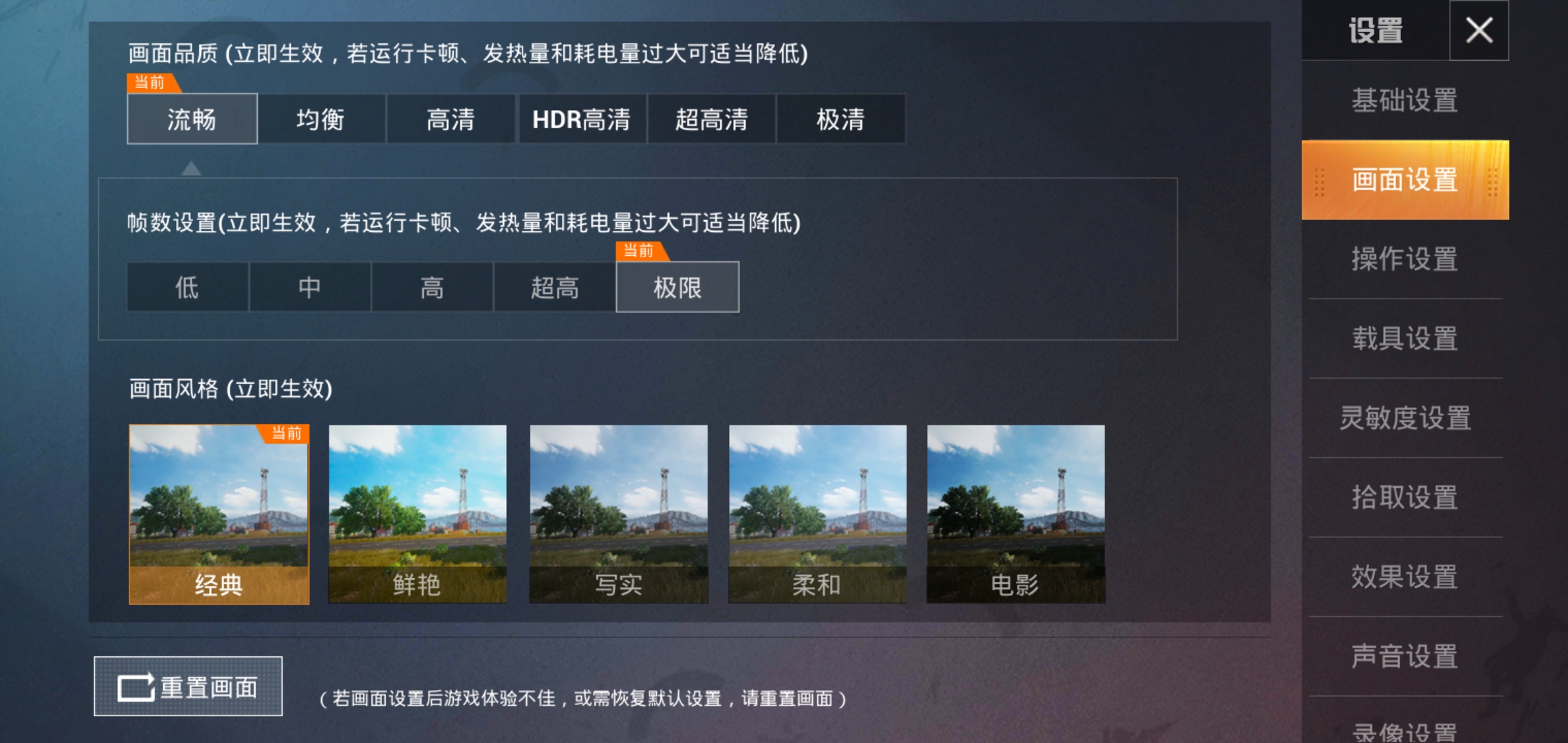Close the settings panel with the X
Image resolution: width=1568 pixels, height=743 pixels.
tap(1479, 30)
